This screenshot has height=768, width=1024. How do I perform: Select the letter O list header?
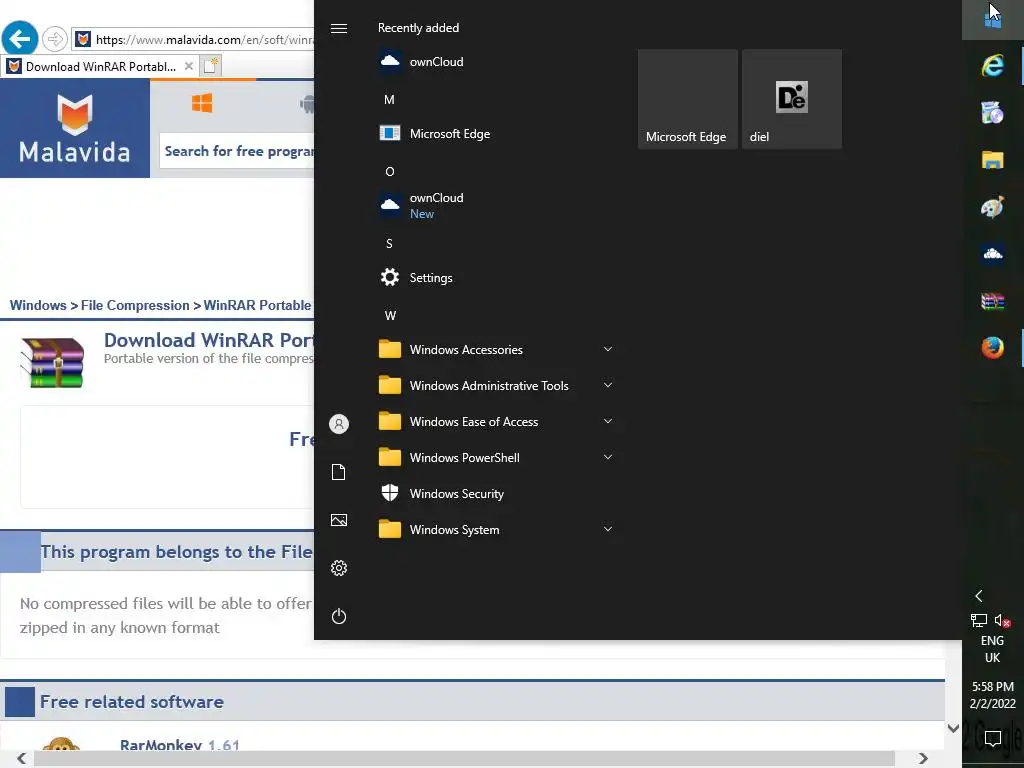[x=390, y=172]
